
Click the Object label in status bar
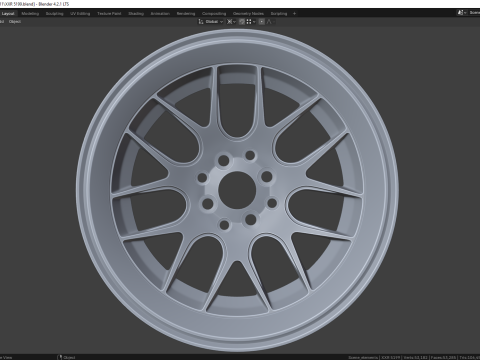click(x=69, y=357)
